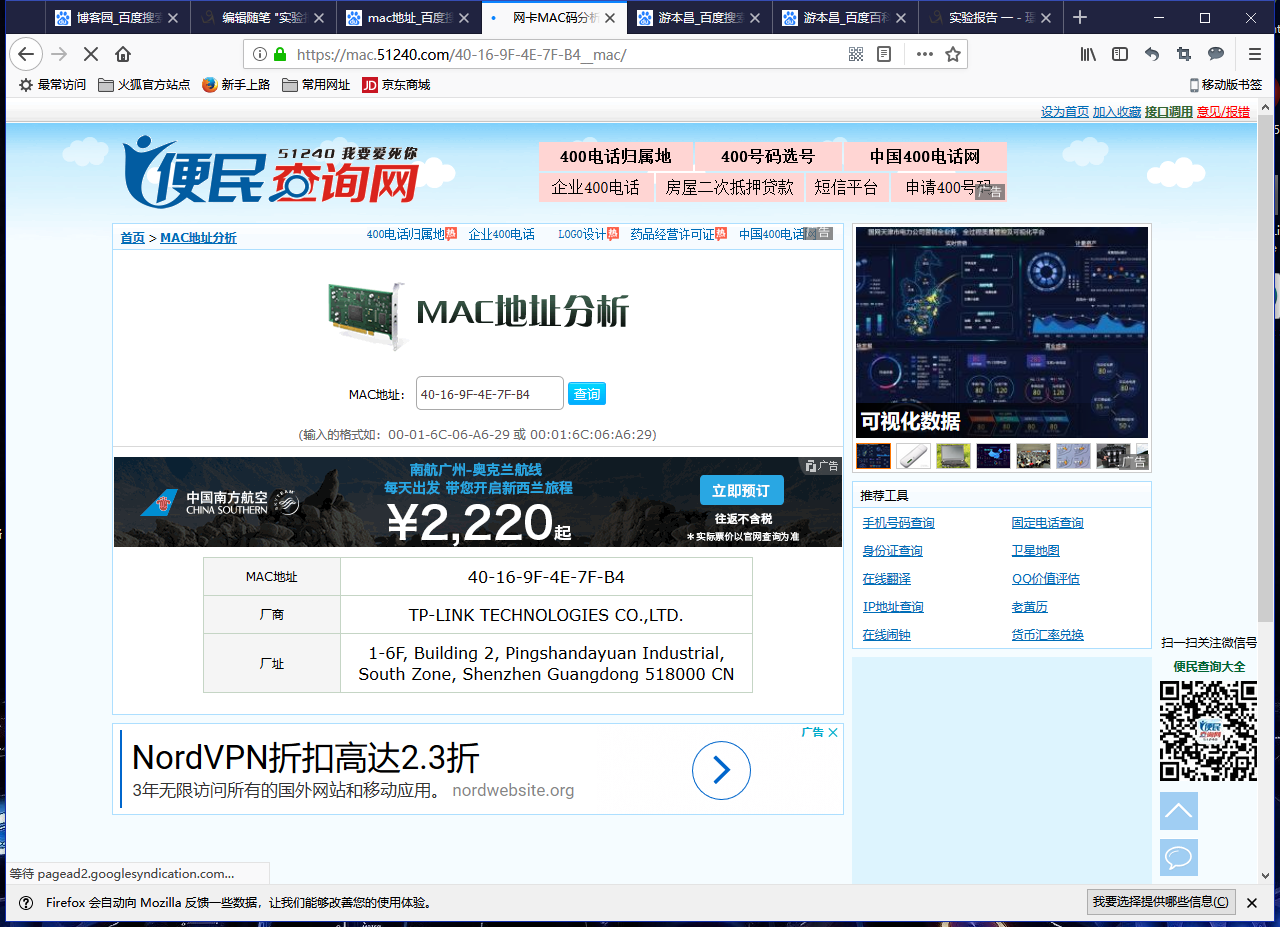
Task: Go back to the previous page
Action: pyautogui.click(x=26, y=54)
